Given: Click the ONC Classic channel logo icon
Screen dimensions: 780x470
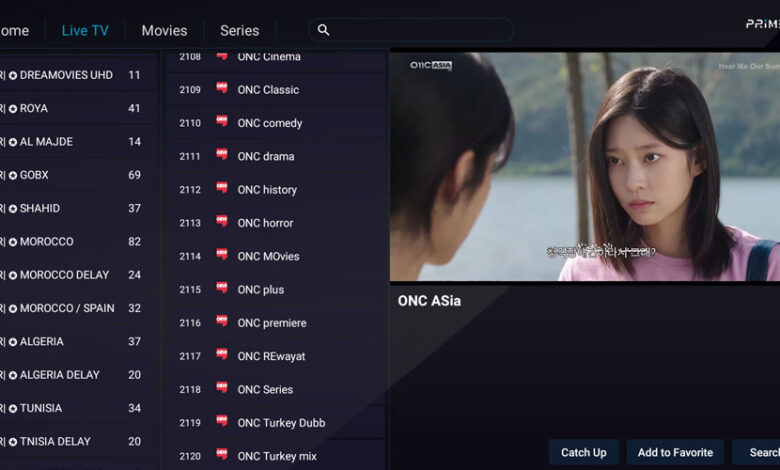Looking at the screenshot, I should [222, 88].
